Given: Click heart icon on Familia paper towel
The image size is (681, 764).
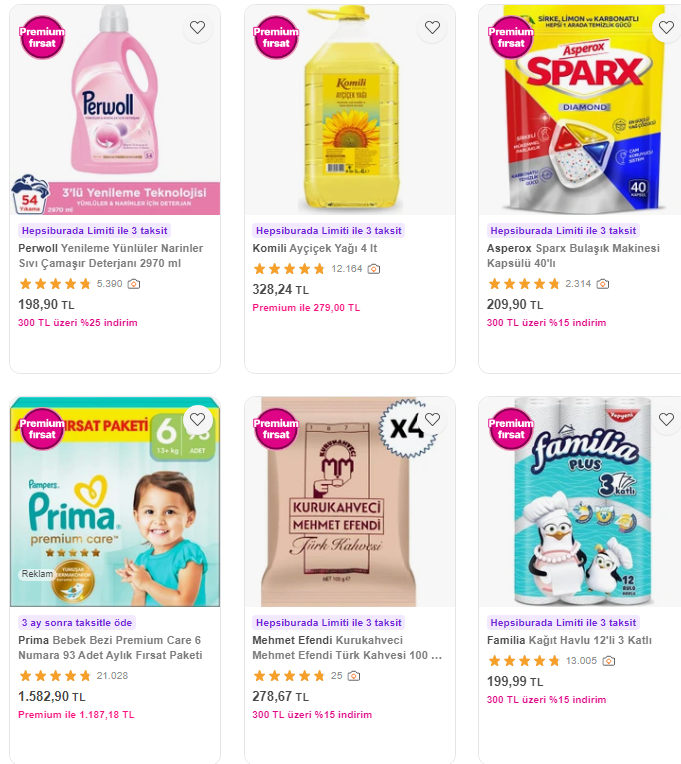Looking at the screenshot, I should tap(666, 420).
